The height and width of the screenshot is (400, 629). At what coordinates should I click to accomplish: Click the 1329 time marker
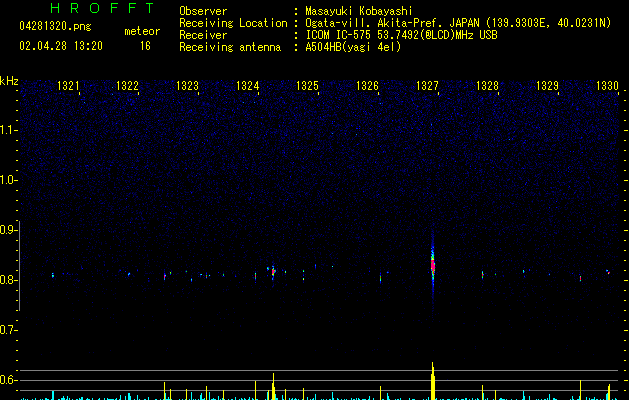click(547, 86)
